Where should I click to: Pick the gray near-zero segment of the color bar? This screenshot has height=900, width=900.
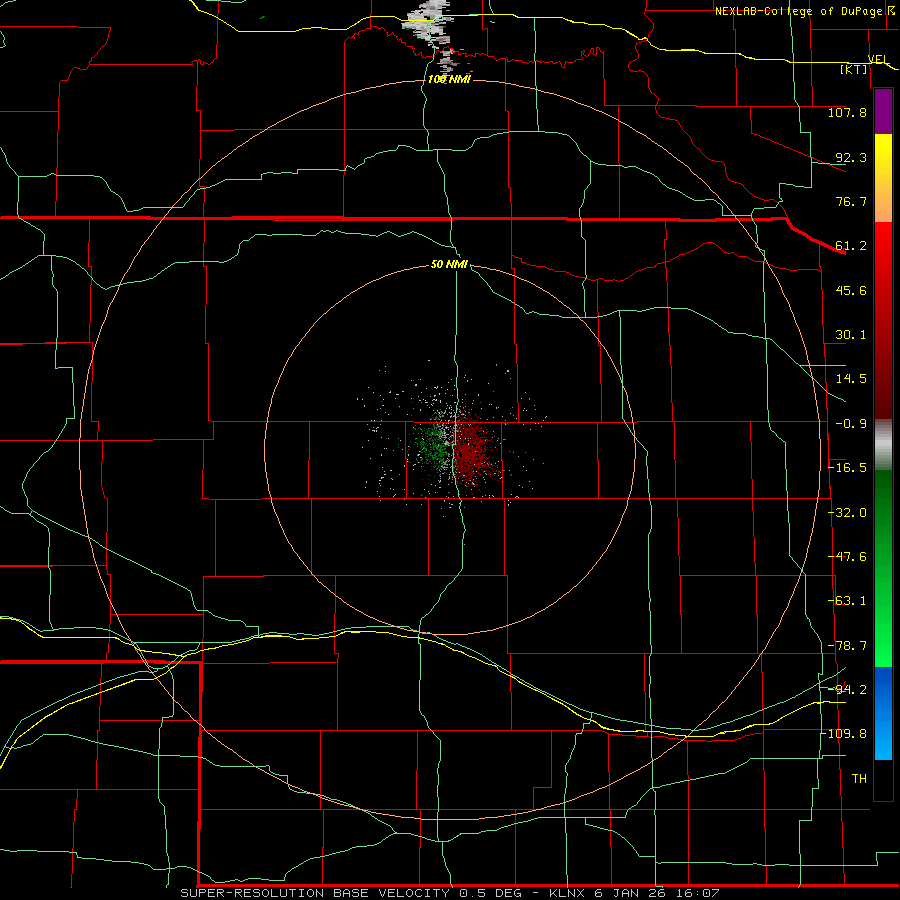(x=883, y=445)
